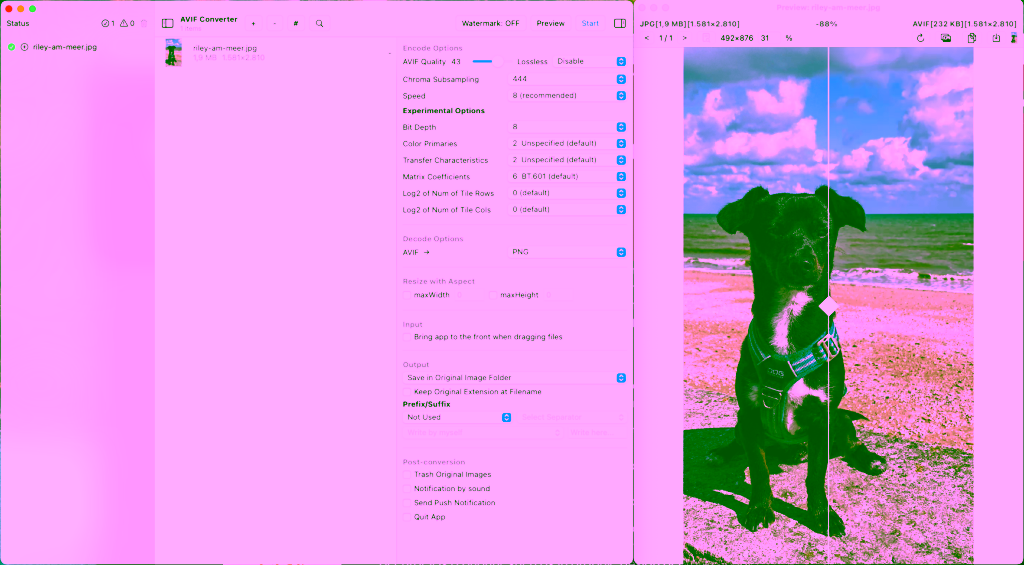Viewport: 1024px width, 565px height.
Task: Open the Bit Depth dropdown
Action: [567, 127]
